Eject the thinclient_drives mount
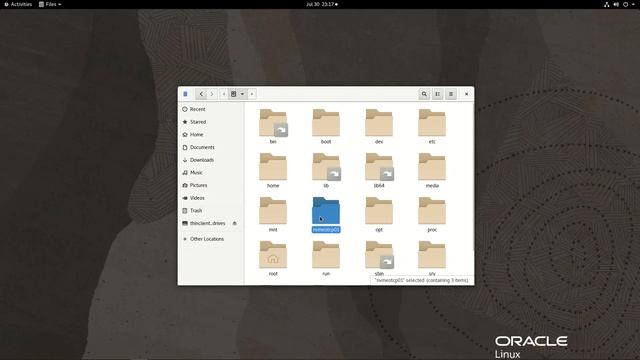This screenshot has width=640, height=360. click(234, 223)
